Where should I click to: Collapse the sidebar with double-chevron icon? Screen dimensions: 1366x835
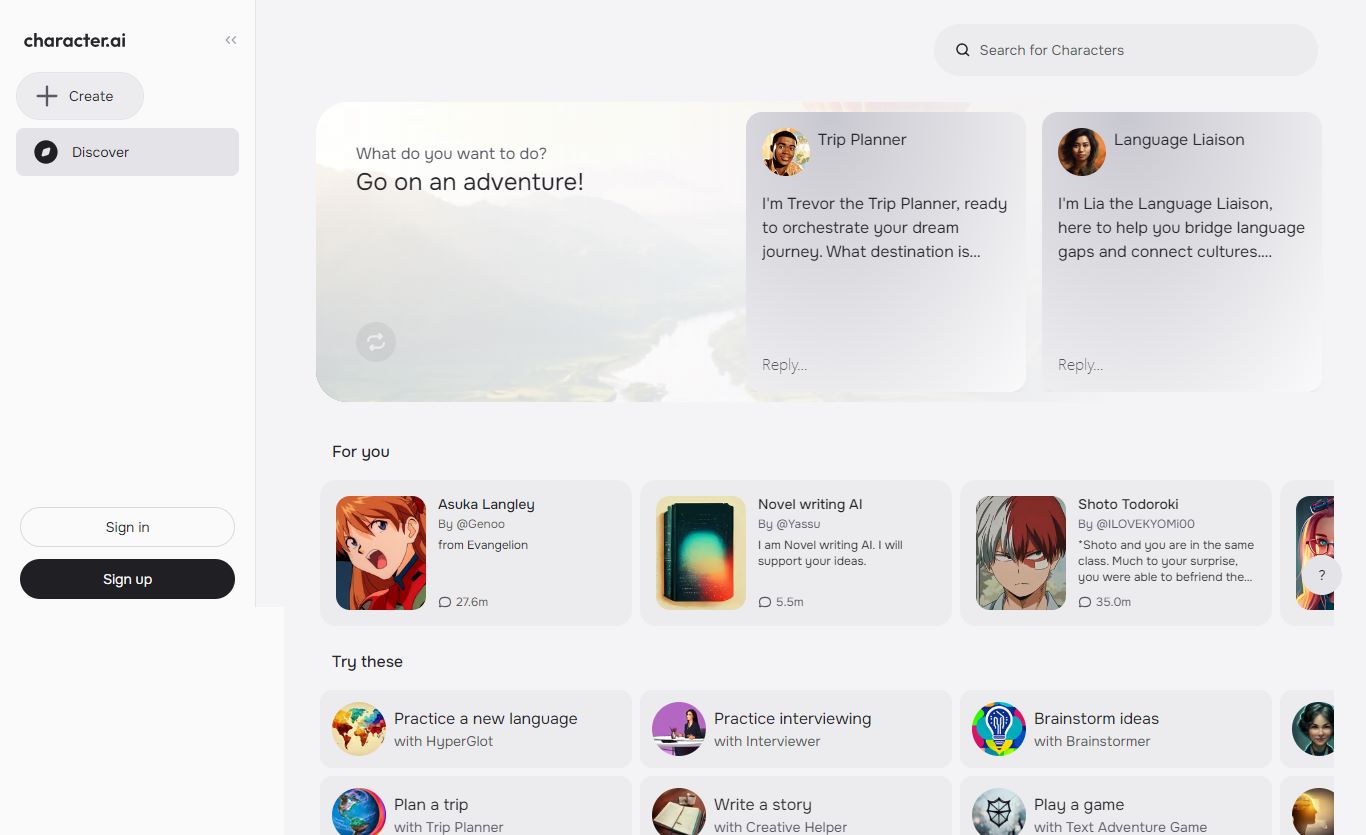[231, 41]
